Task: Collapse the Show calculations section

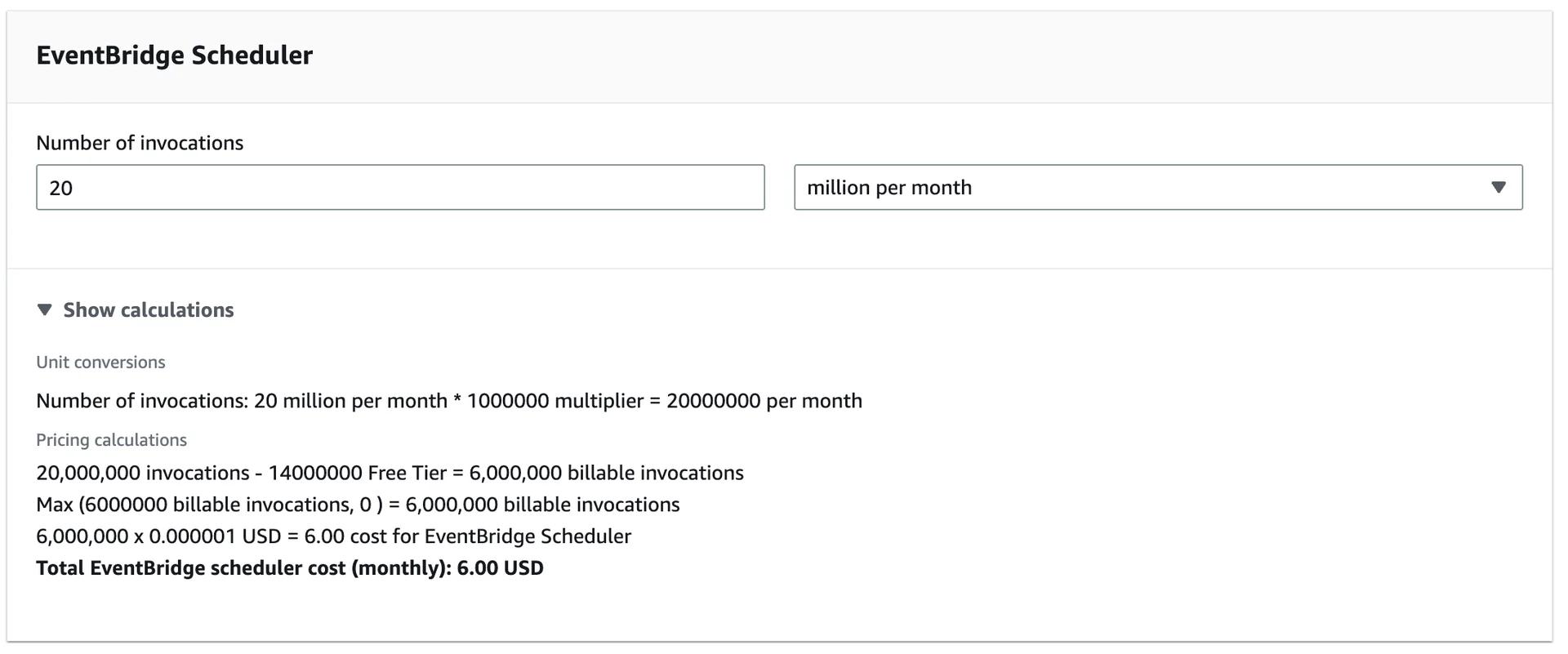Action: [136, 309]
